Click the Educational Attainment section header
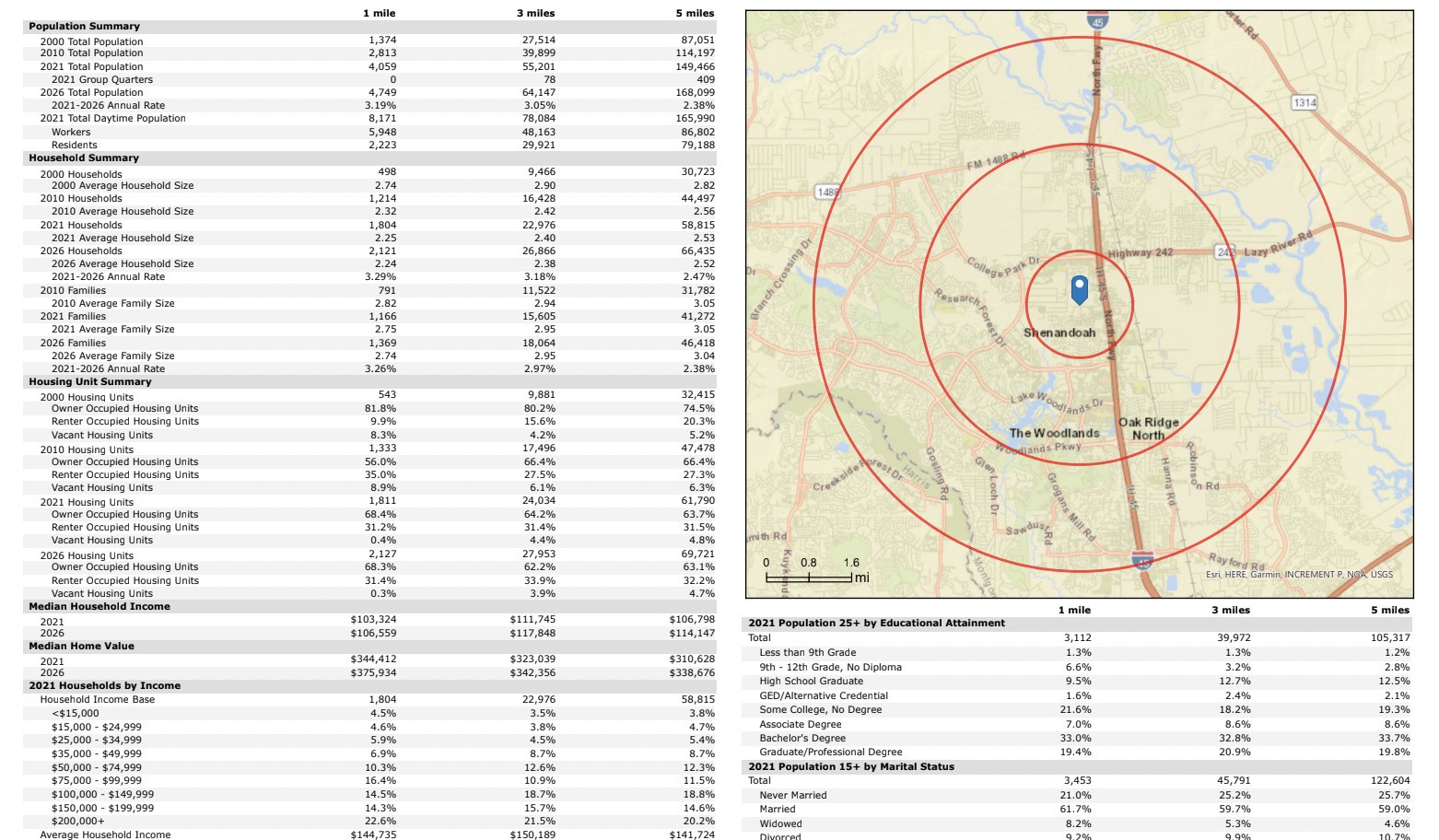The image size is (1439, 840). point(876,623)
